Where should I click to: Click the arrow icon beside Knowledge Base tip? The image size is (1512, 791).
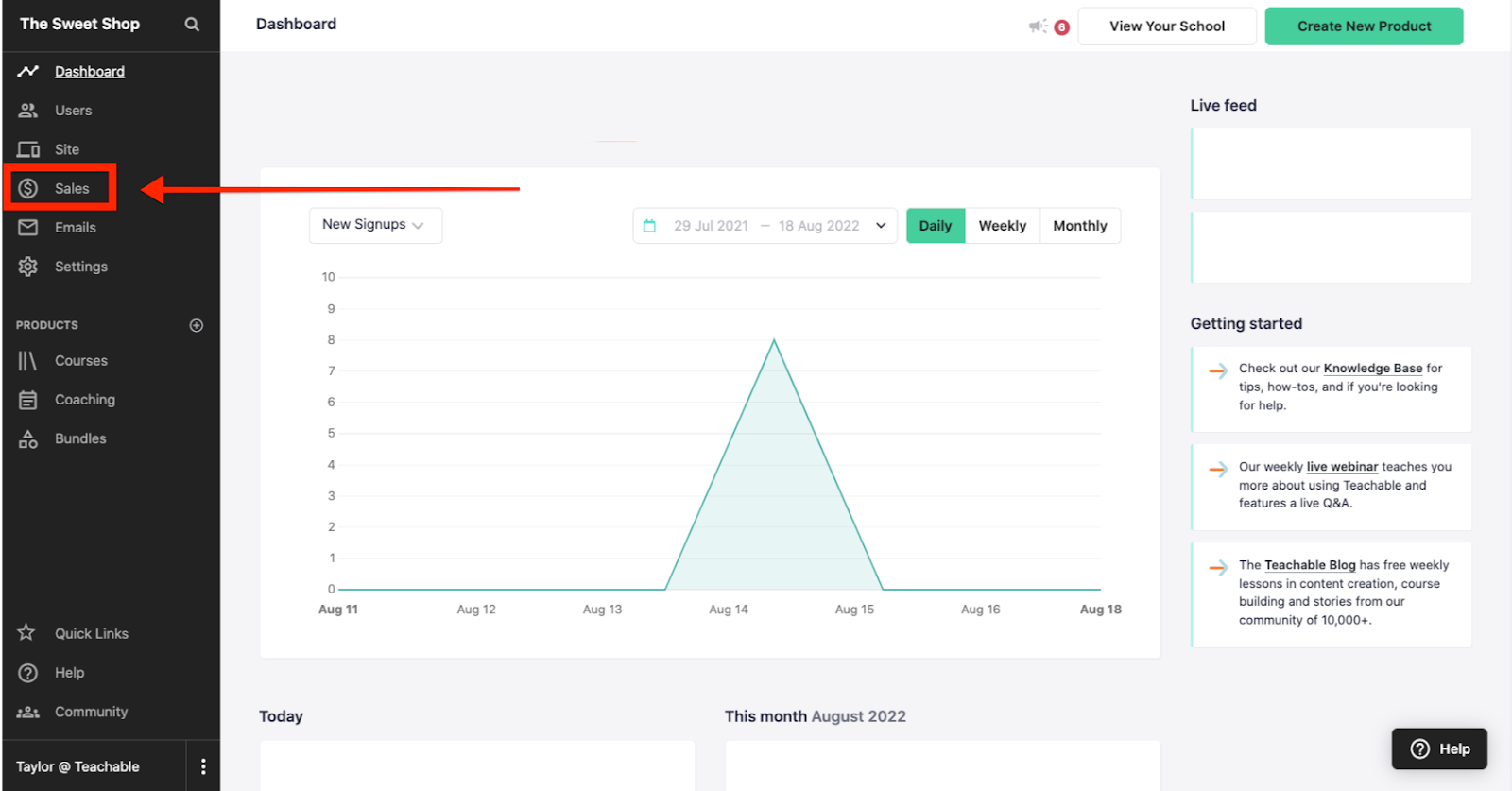pos(1218,370)
